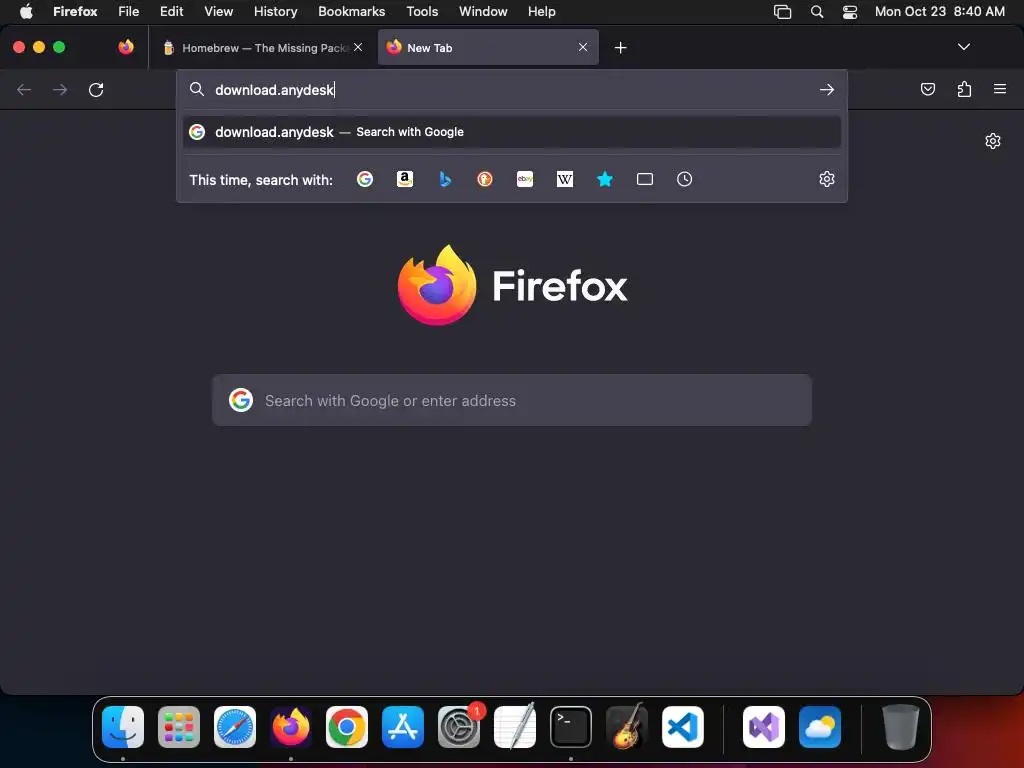Focus the New Tab page search box
The image size is (1024, 768).
click(512, 400)
